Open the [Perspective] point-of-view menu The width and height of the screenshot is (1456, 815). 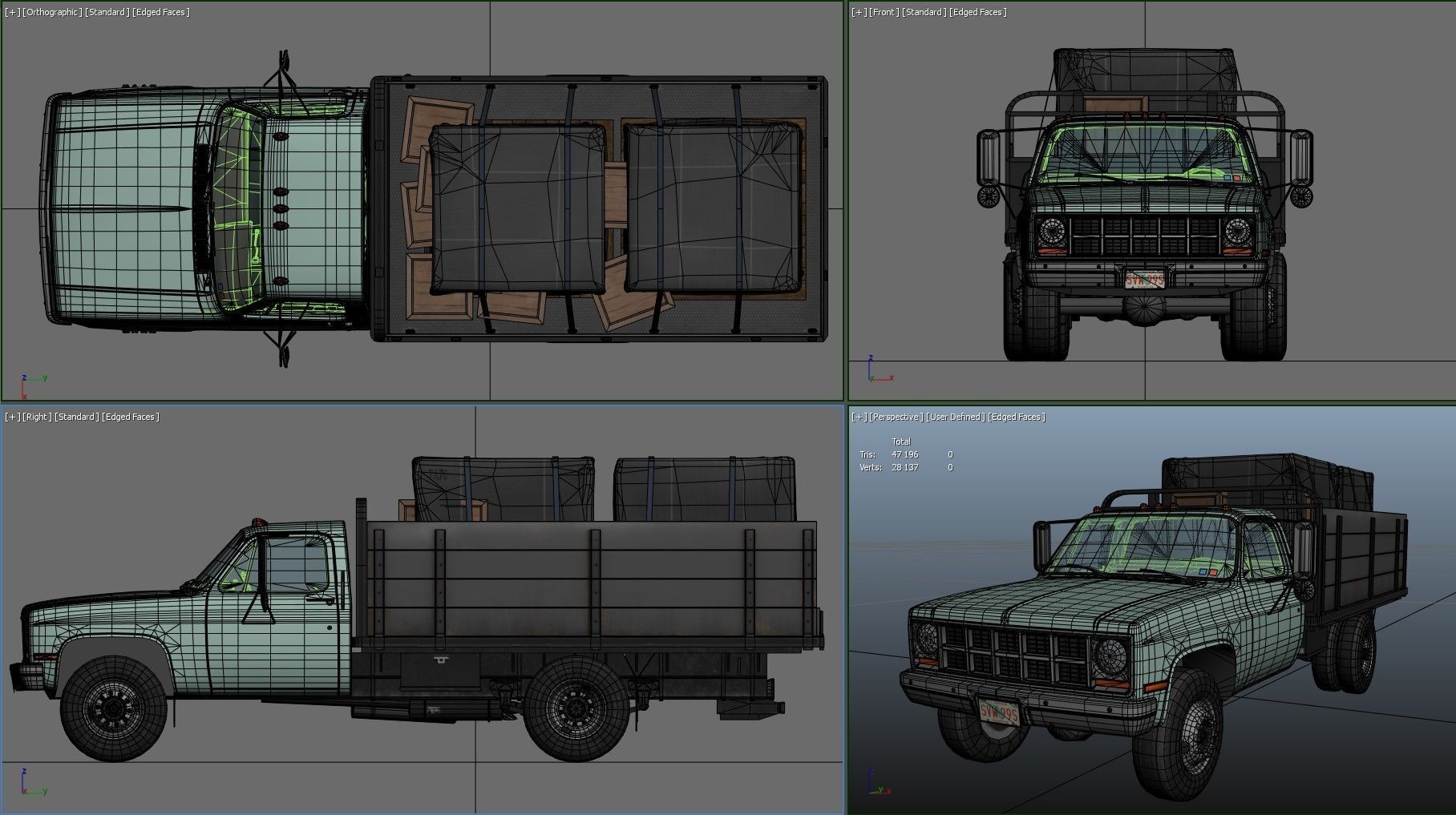point(896,417)
